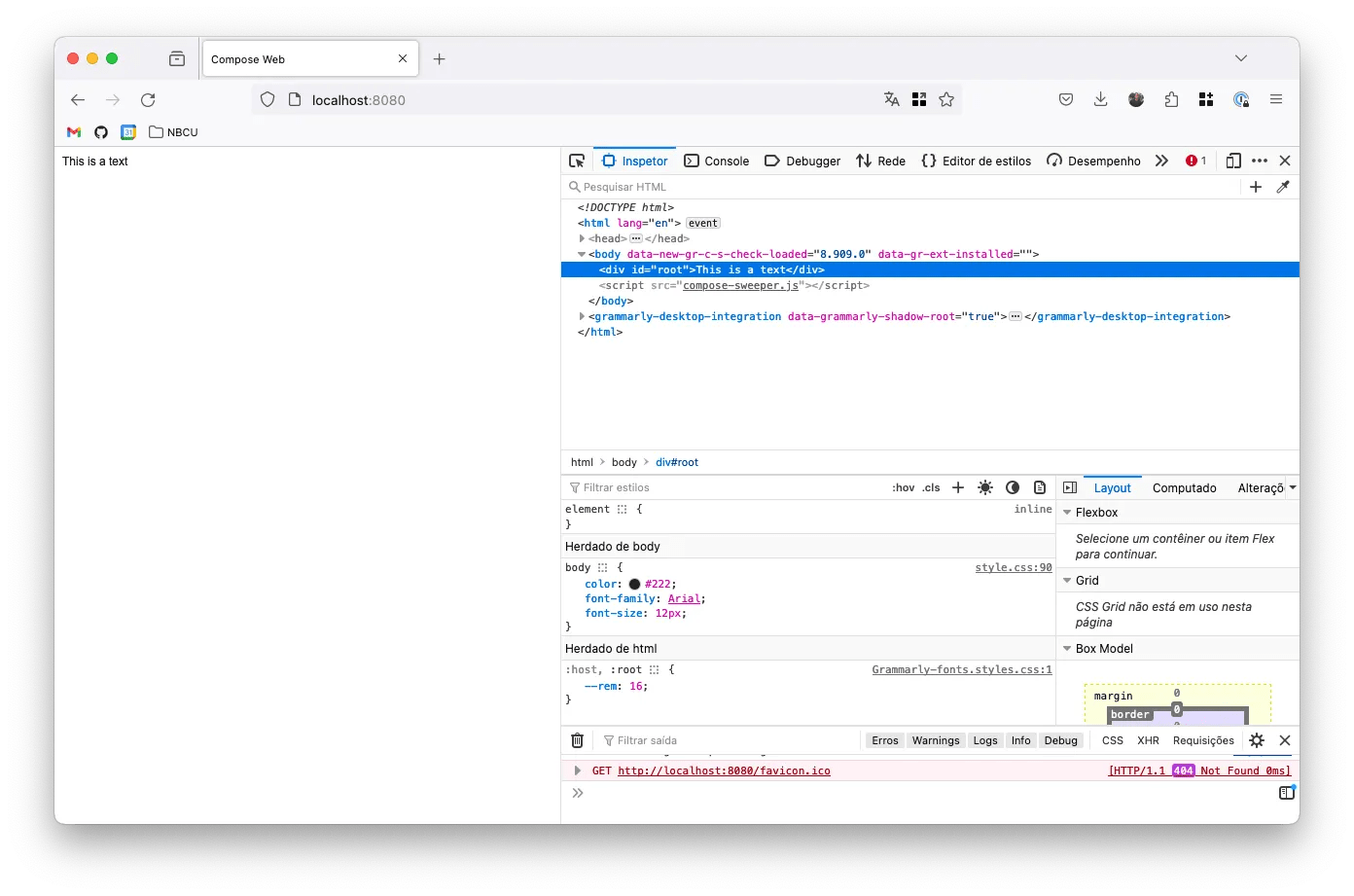Open the Desempenho tab
Viewport: 1354px width, 896px height.
pyautogui.click(x=1093, y=161)
